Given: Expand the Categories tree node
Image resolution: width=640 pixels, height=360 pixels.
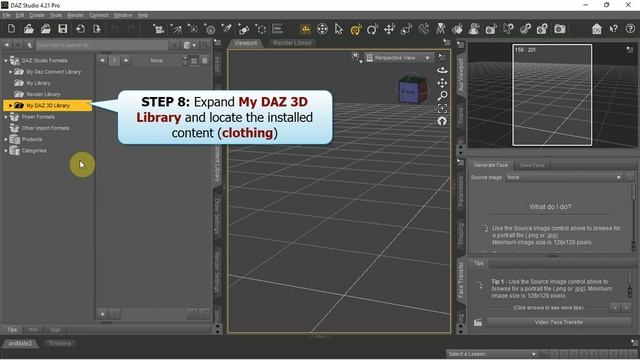Looking at the screenshot, I should pyautogui.click(x=6, y=151).
